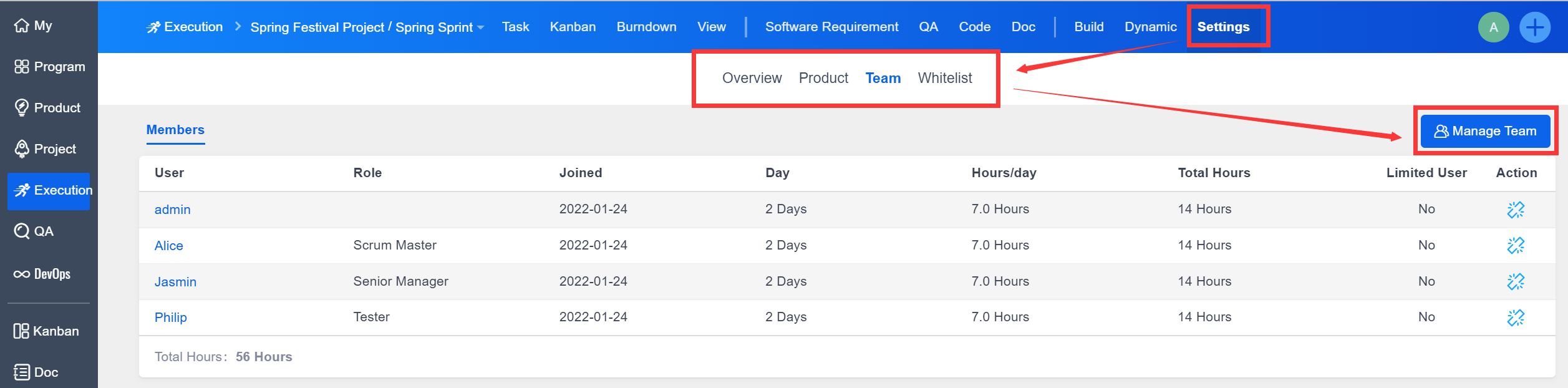Click the Manage Team button
Viewport: 1568px width, 388px height.
tap(1485, 131)
